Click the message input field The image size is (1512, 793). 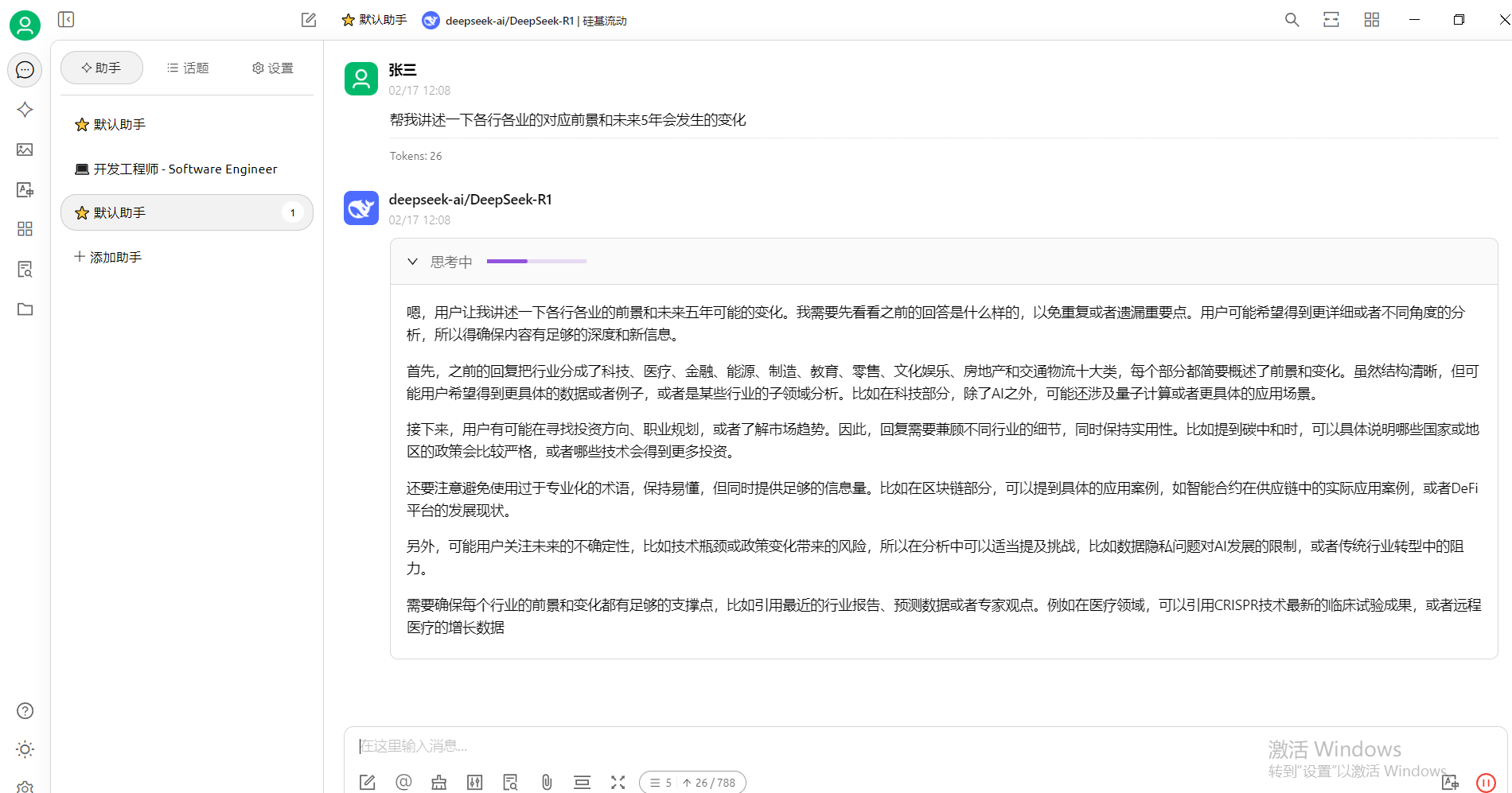pyautogui.click(x=796, y=746)
